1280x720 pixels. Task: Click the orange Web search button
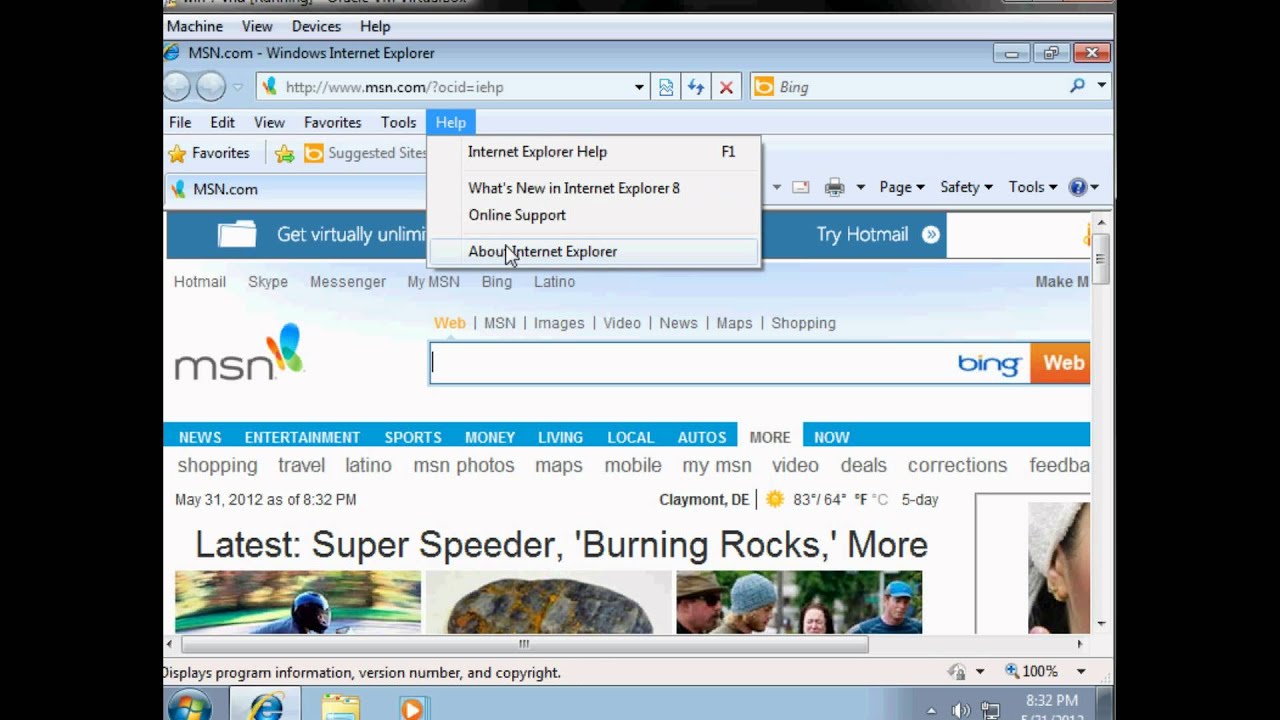click(x=1060, y=363)
